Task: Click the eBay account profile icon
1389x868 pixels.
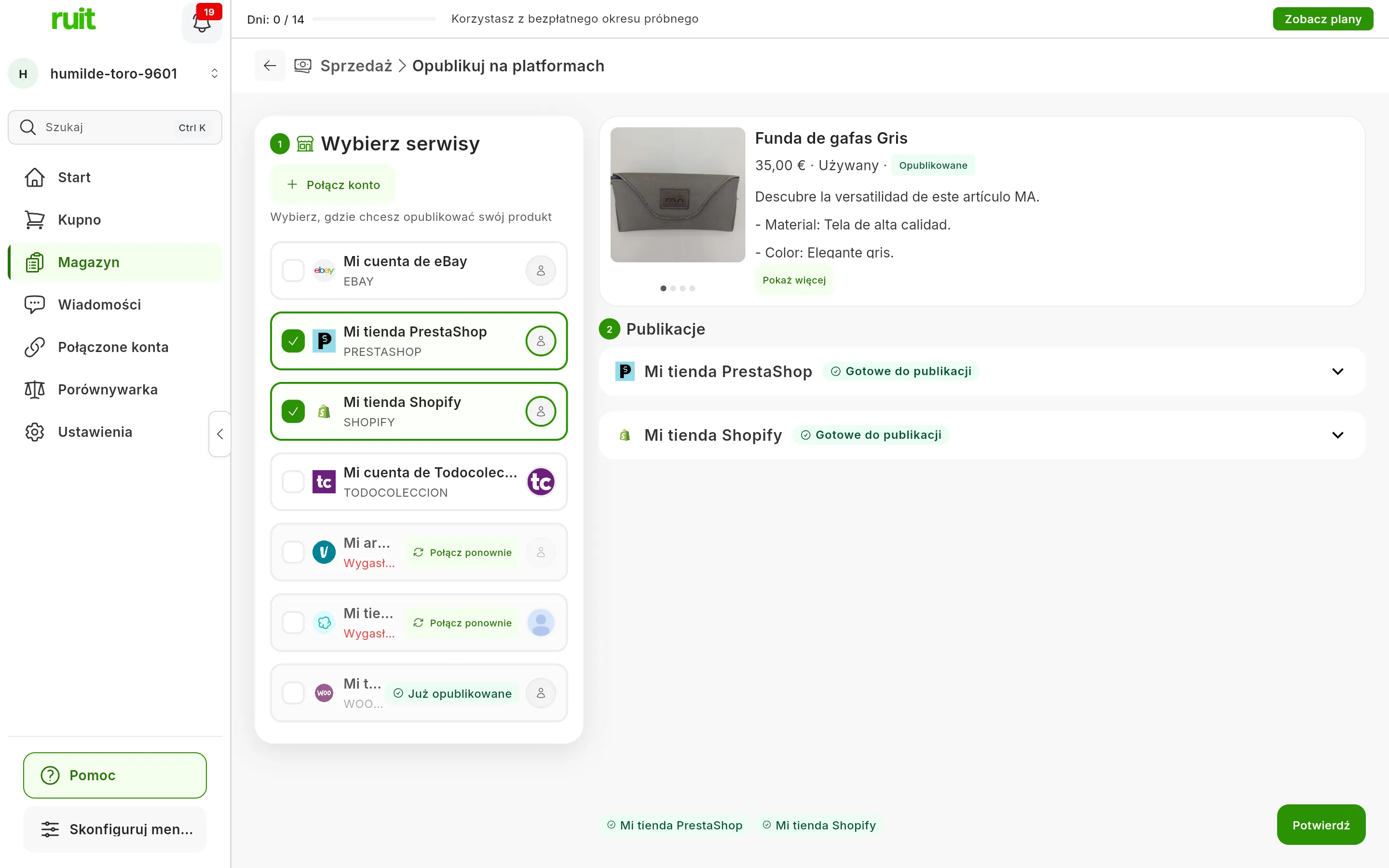Action: tap(541, 271)
